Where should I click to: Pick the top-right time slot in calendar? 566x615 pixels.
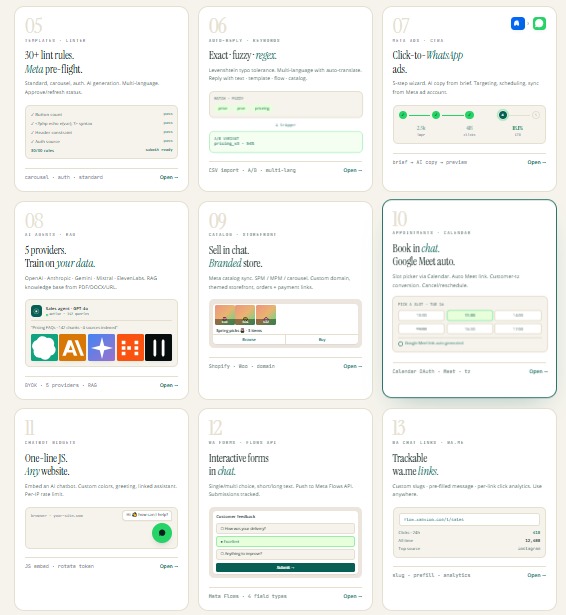(518, 315)
